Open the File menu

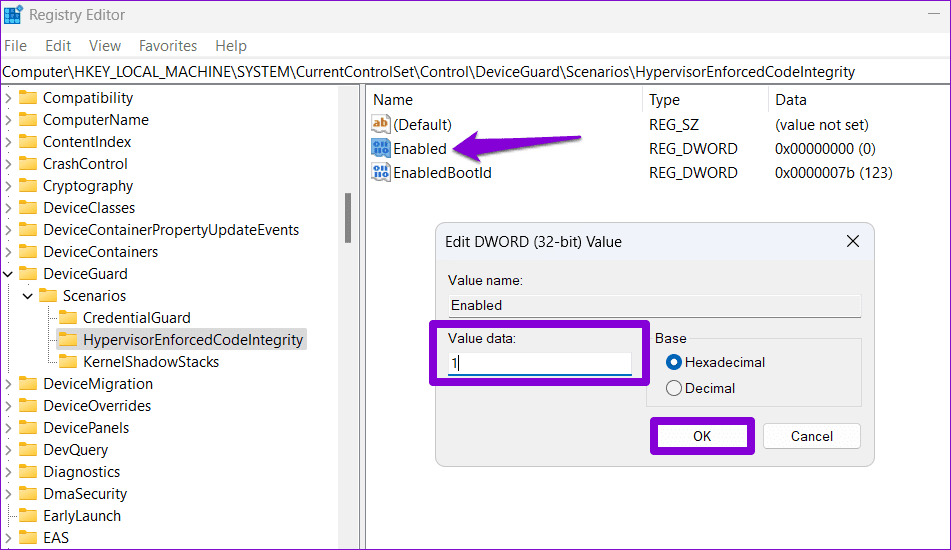point(15,45)
